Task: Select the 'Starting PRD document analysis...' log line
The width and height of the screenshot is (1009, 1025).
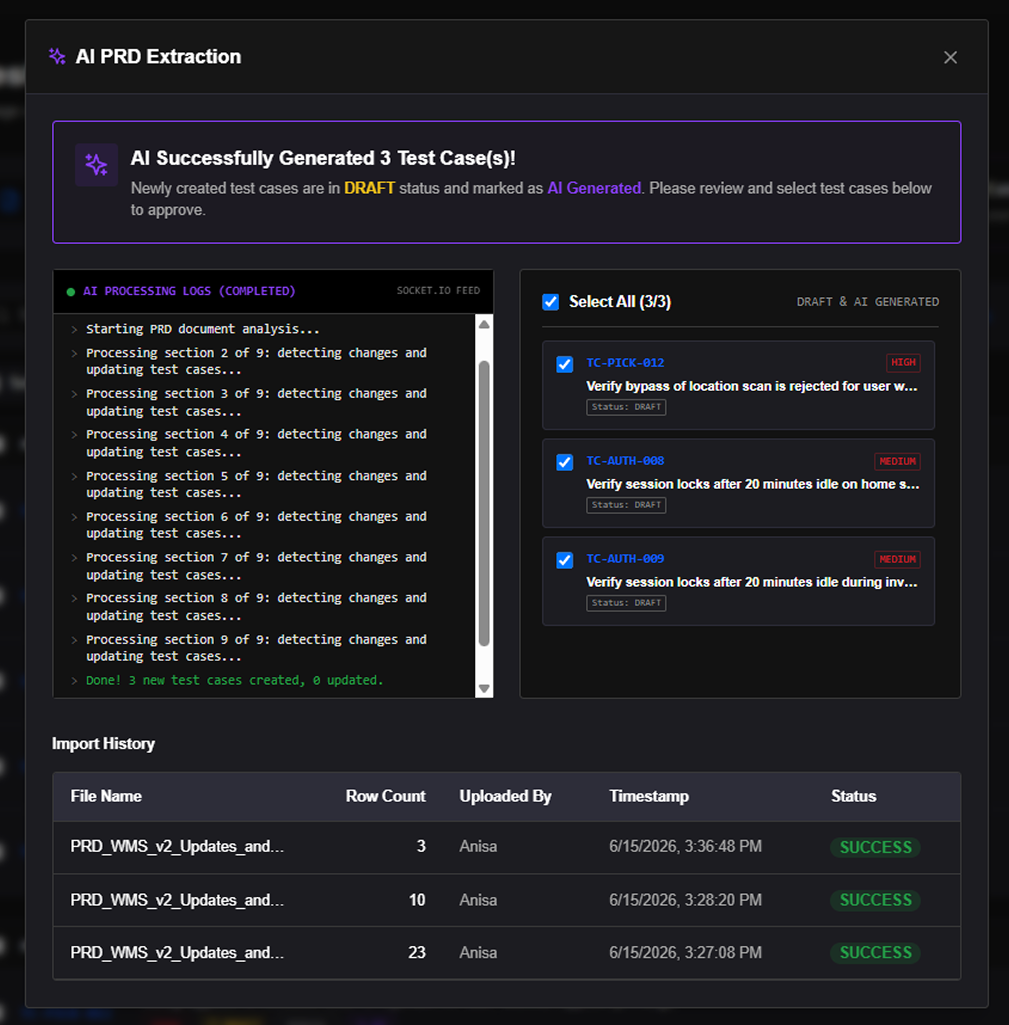Action: [x=203, y=329]
